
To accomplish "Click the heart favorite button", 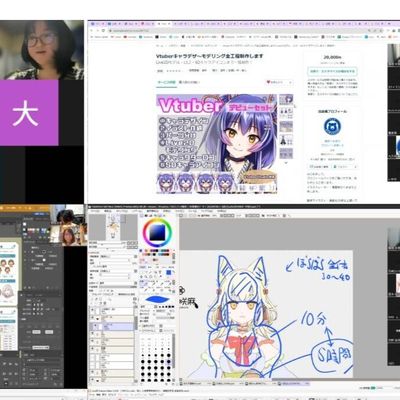I will pyautogui.click(x=279, y=82).
